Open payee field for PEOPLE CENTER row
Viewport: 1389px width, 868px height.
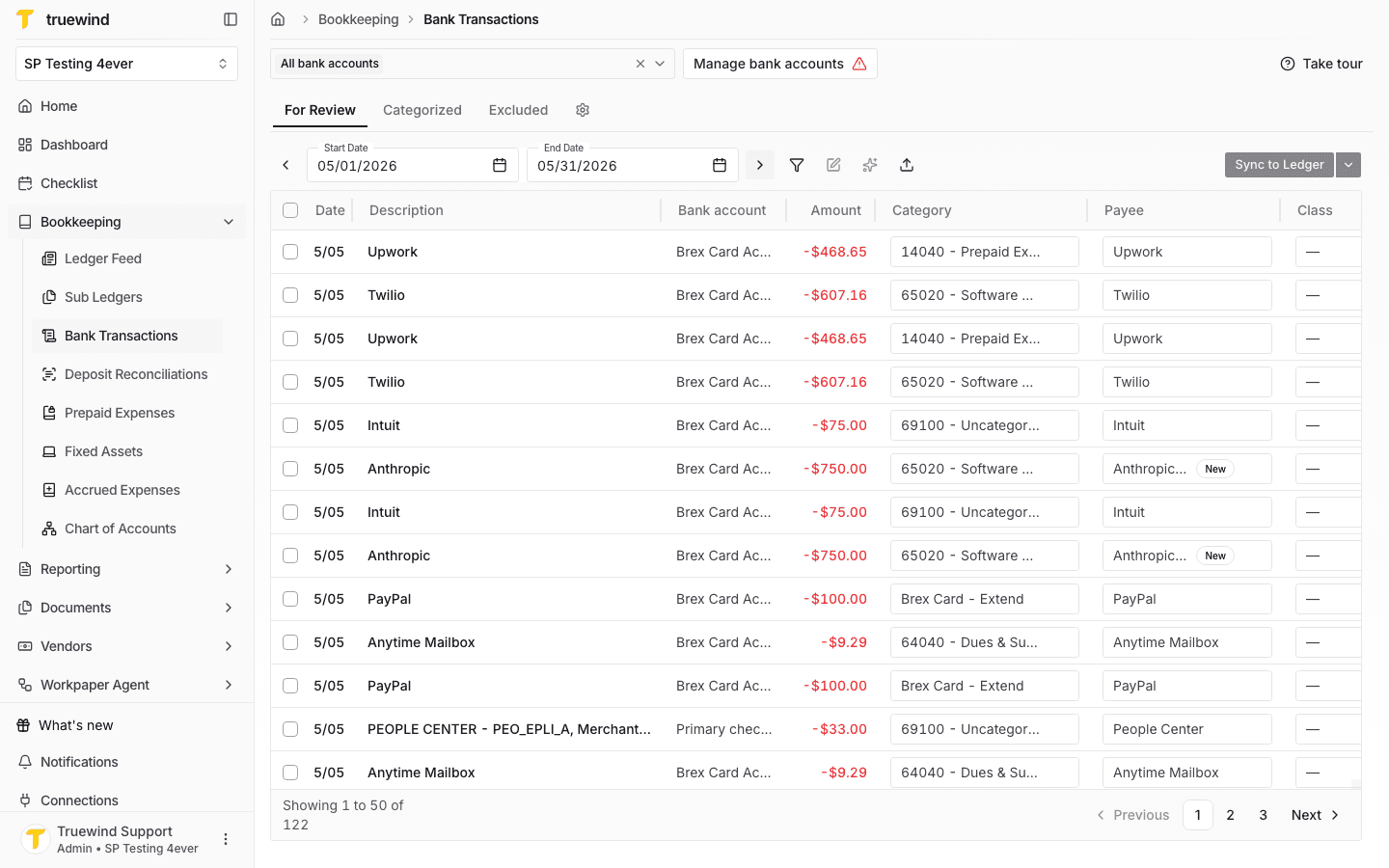[x=1187, y=729]
